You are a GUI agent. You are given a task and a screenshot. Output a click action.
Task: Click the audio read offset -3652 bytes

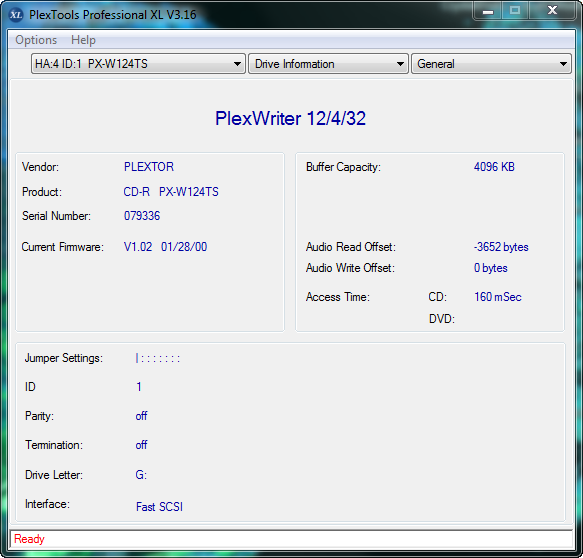501,247
